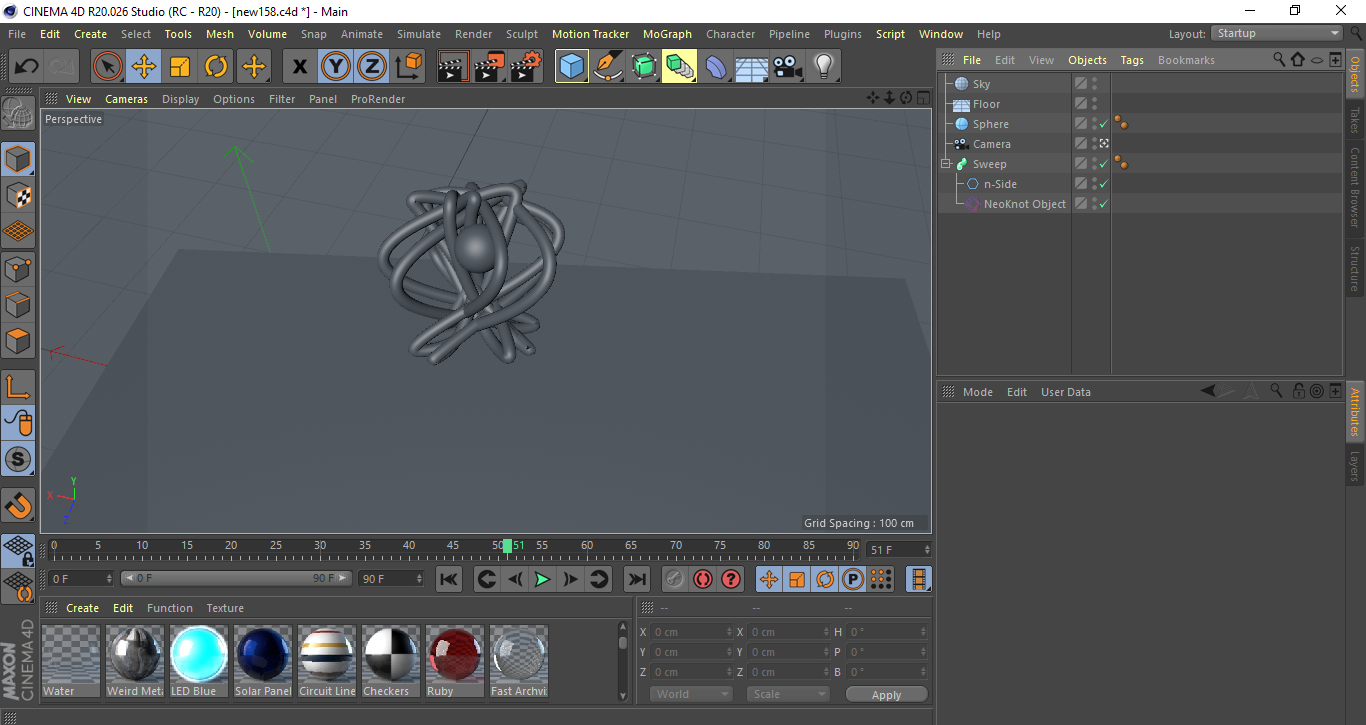Toggle the Z axis lock
1366x725 pixels.
tap(371, 67)
